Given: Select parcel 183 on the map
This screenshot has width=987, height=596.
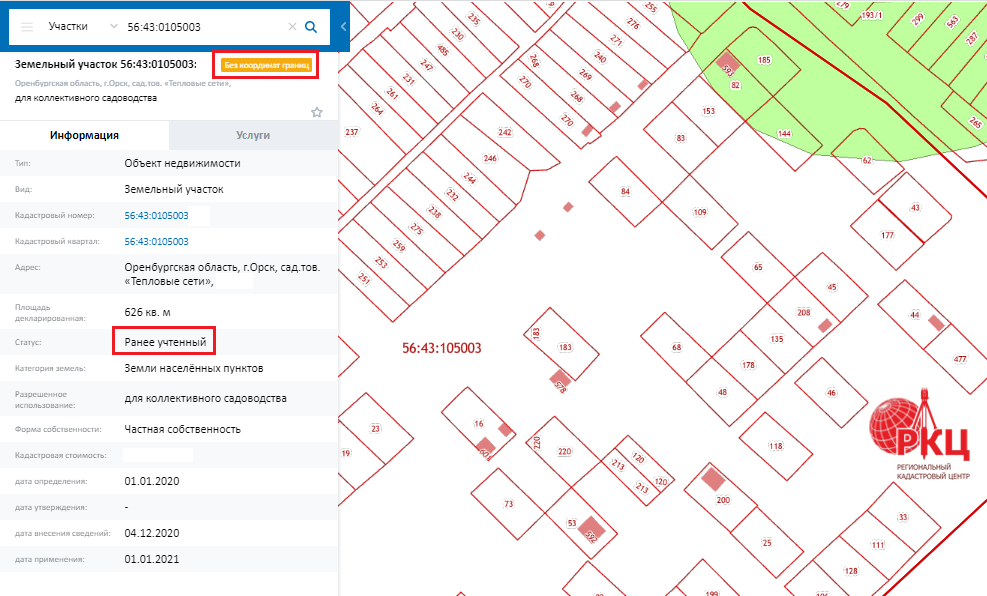Looking at the screenshot, I should [x=566, y=348].
